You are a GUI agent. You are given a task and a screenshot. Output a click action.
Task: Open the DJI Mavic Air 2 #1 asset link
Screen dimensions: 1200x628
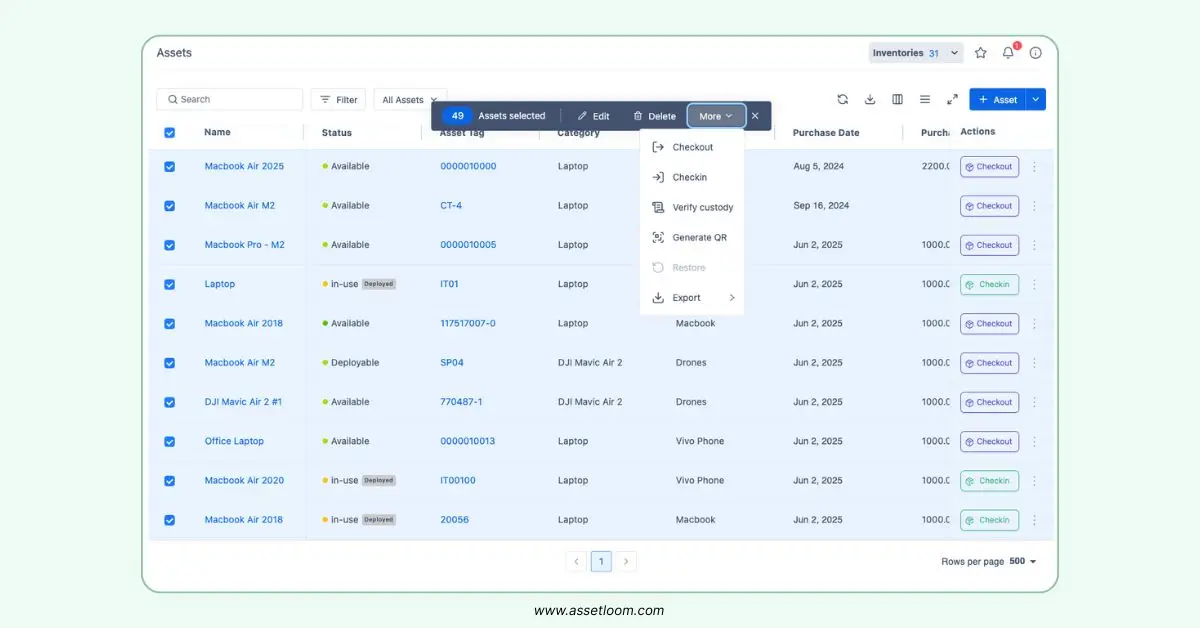point(243,402)
